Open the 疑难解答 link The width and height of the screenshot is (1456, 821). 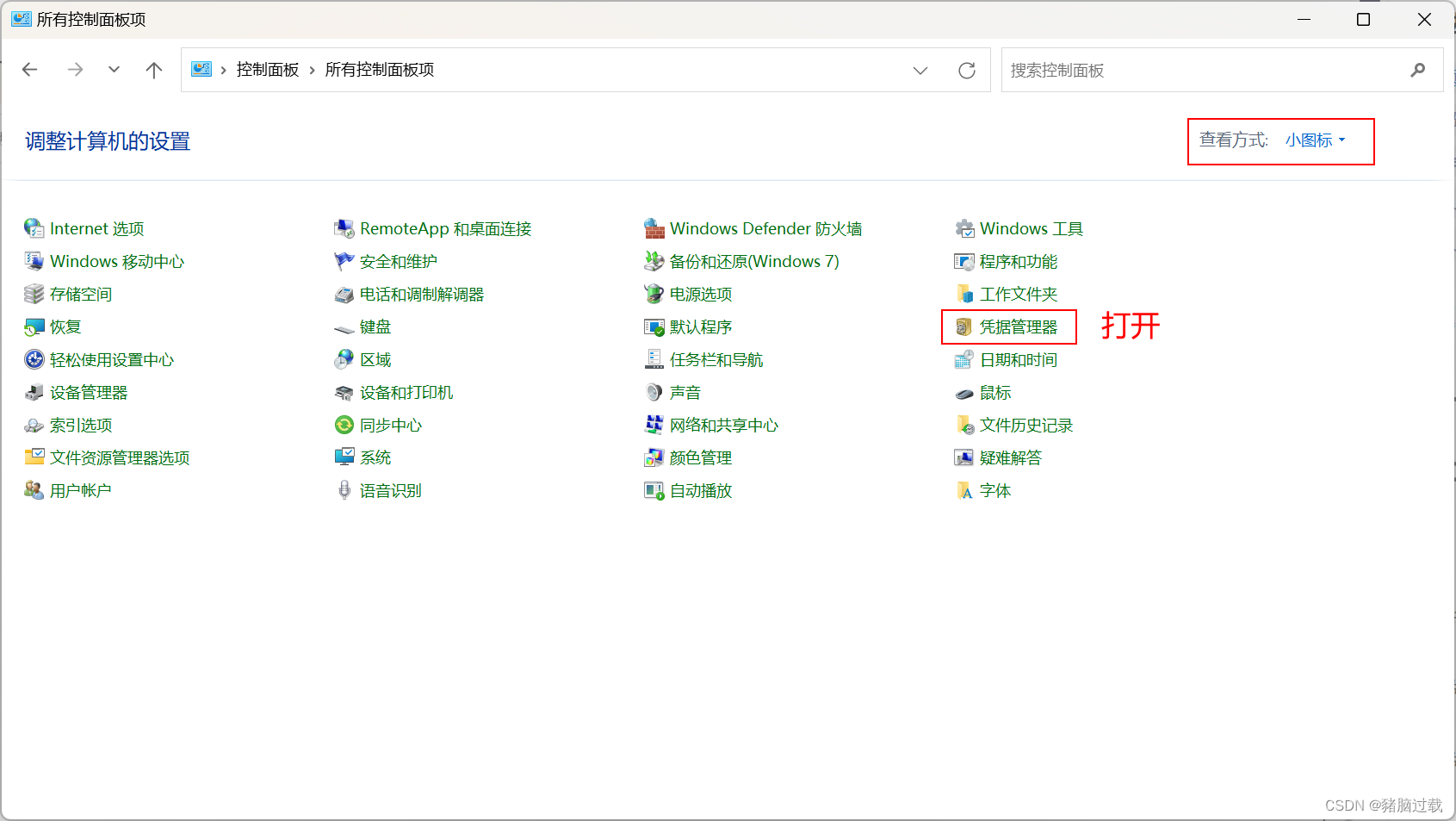(x=1011, y=457)
